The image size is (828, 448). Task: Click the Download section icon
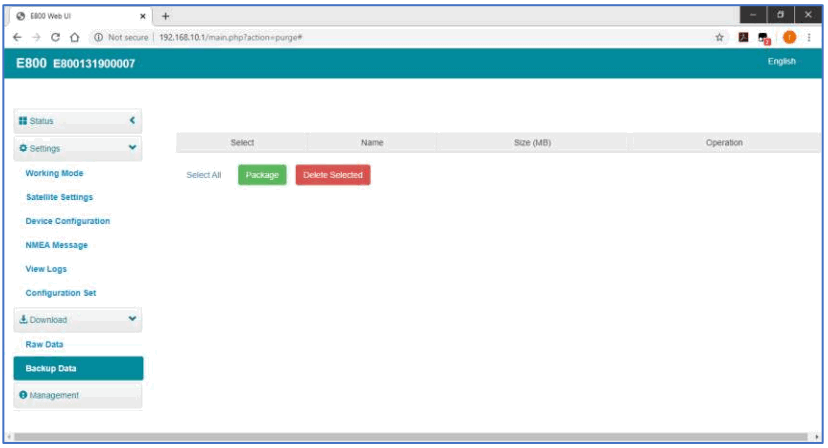23,319
